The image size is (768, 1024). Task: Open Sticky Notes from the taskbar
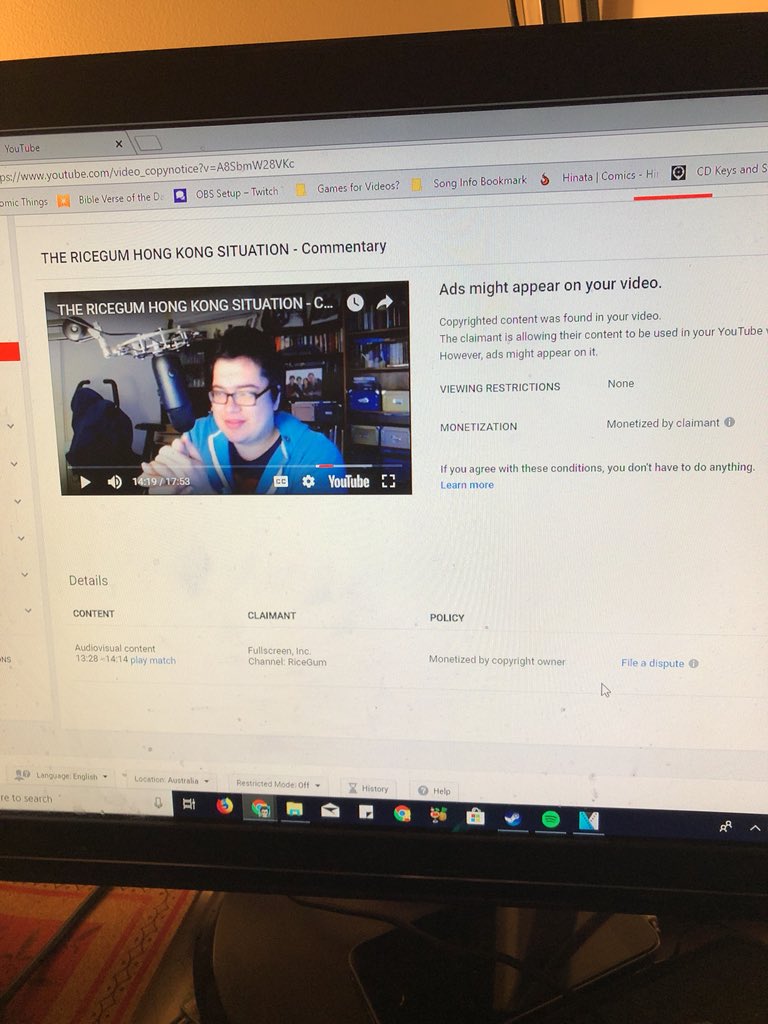click(x=366, y=812)
